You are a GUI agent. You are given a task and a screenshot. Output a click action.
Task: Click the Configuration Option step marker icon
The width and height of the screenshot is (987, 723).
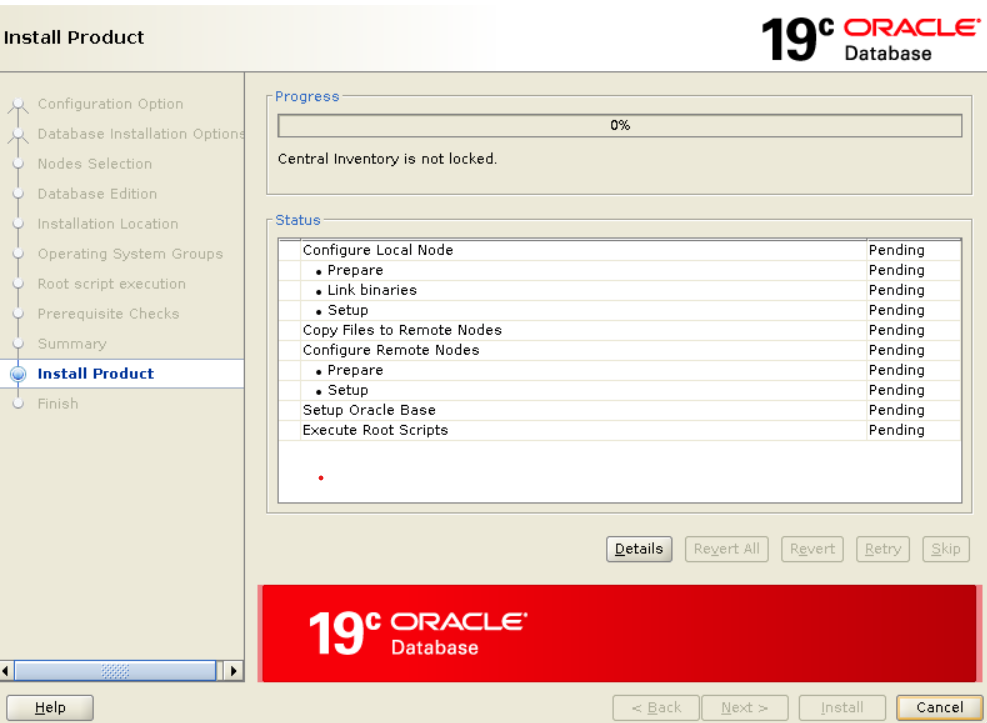click(18, 106)
